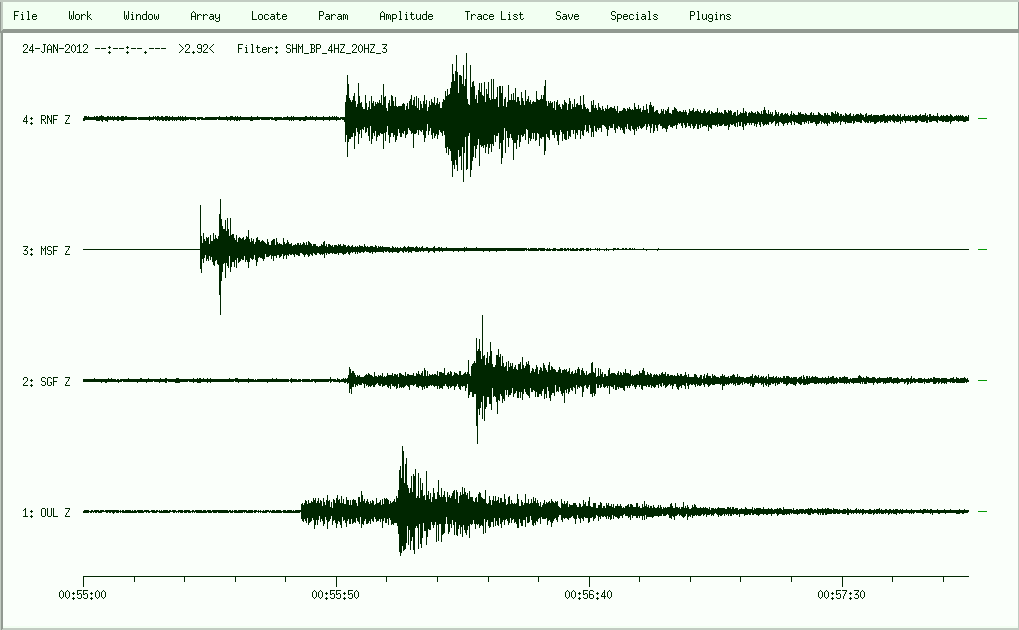
Task: Select the 1: OUL Z trace label
Action: (x=46, y=513)
